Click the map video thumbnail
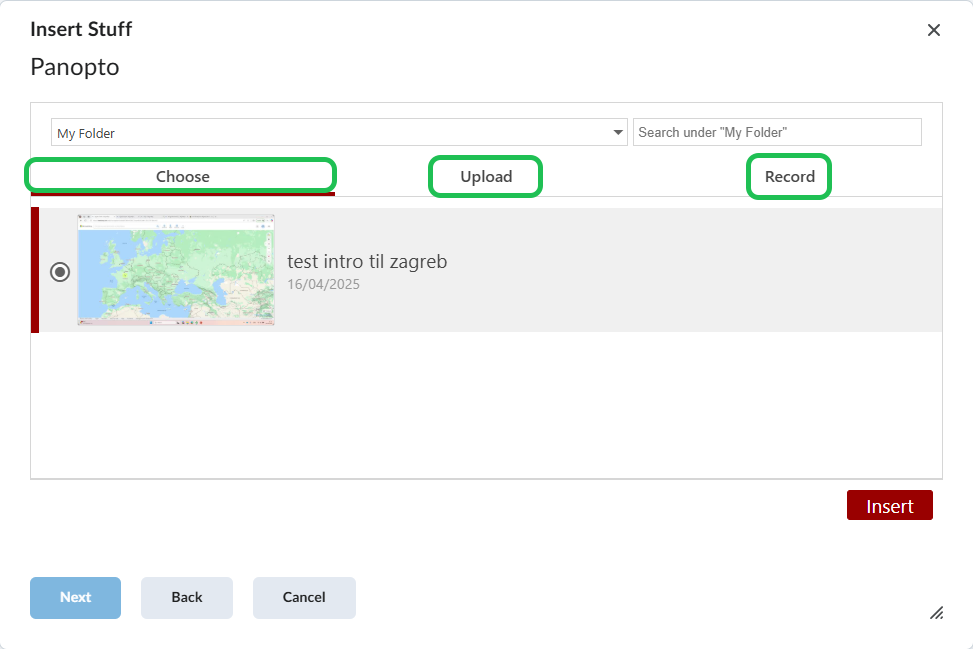Screen dimensions: 973x649 (176, 270)
